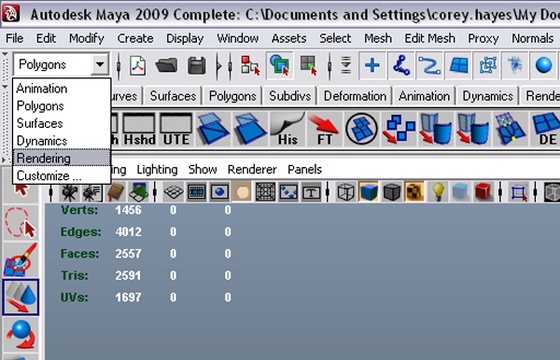Screen dimensions: 560x360
Task: Click the UVs count 1697
Action: point(128,297)
